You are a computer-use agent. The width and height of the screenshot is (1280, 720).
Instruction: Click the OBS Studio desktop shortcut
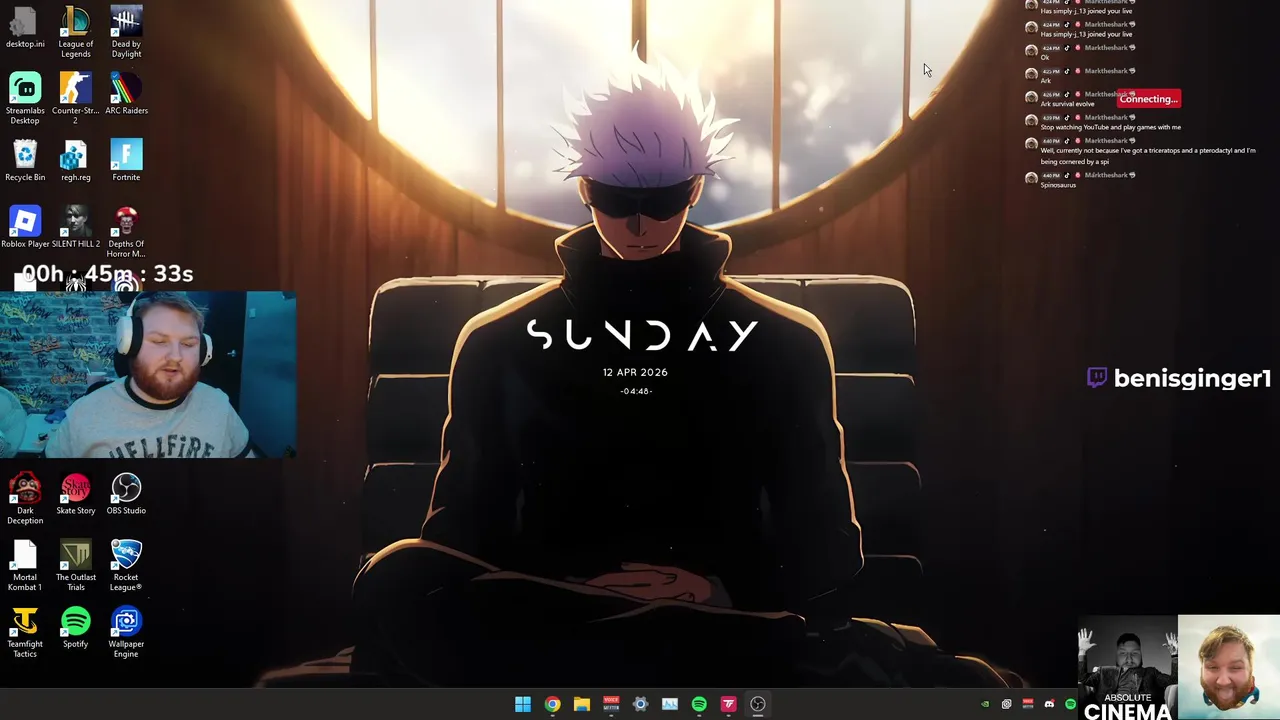(126, 494)
